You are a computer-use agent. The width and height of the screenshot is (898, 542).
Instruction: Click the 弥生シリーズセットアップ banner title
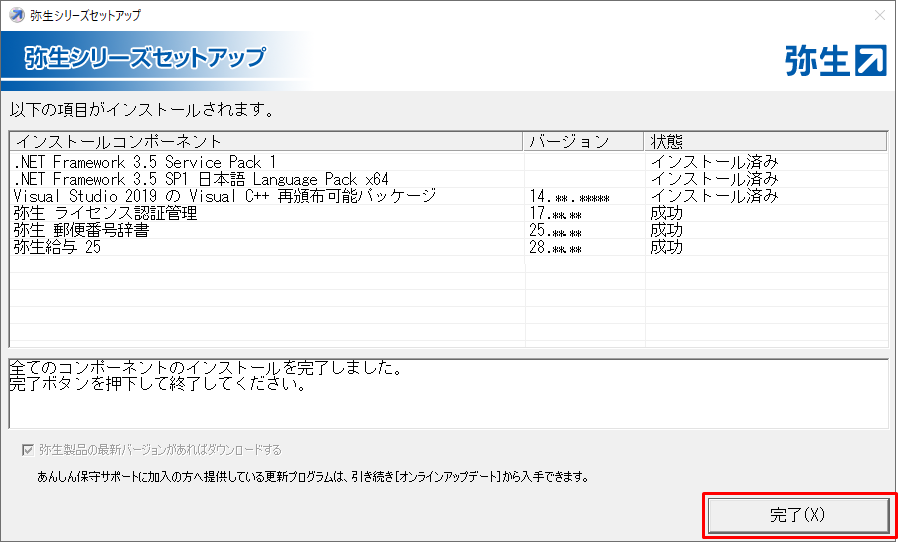(x=145, y=58)
